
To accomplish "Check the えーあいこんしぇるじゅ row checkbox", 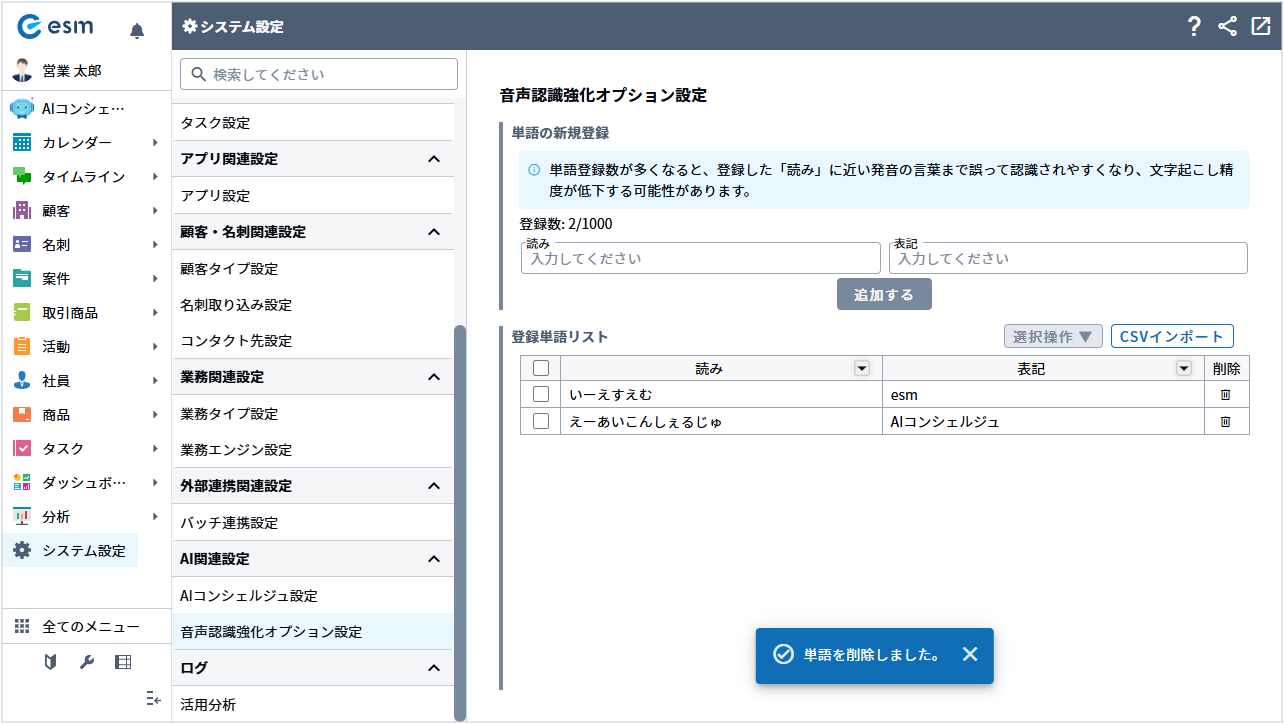I will (x=541, y=422).
